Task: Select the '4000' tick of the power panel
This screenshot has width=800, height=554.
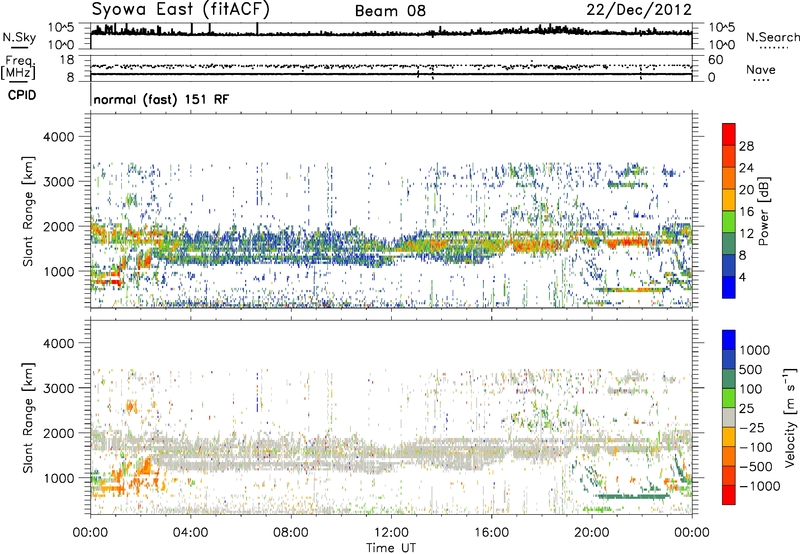Action: pyautogui.click(x=58, y=137)
